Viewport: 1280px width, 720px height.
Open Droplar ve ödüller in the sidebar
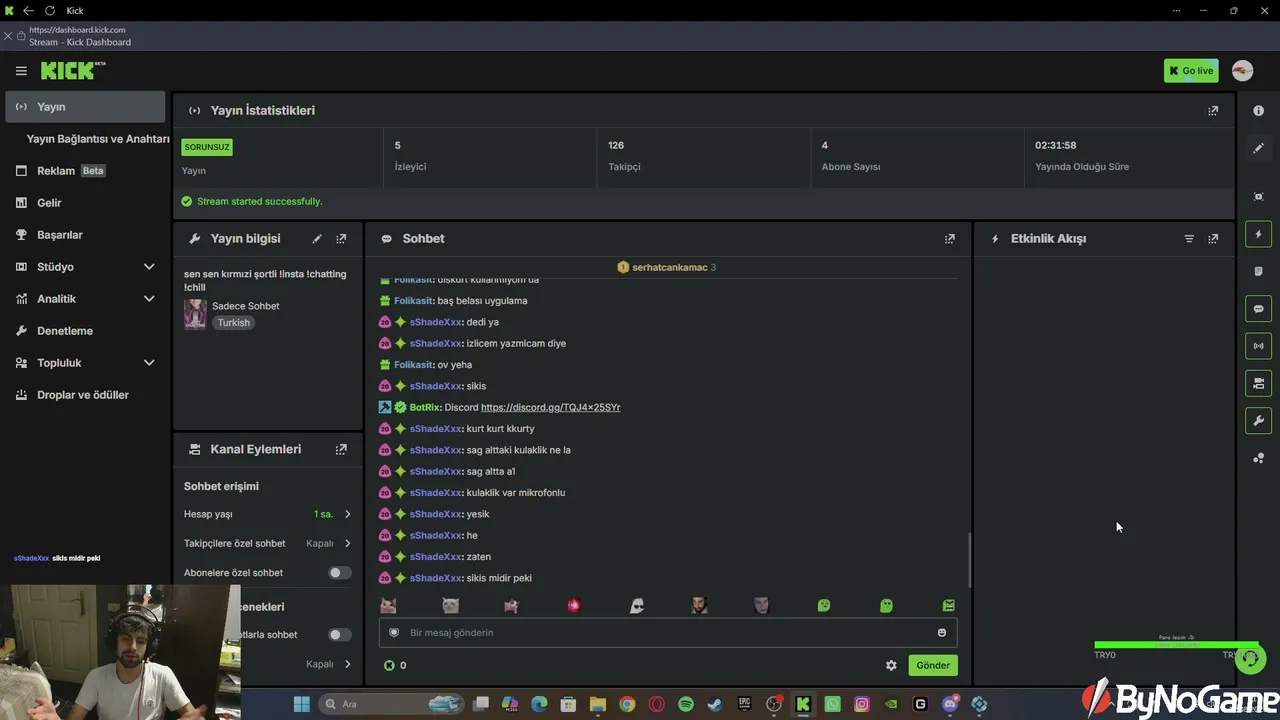click(85, 395)
